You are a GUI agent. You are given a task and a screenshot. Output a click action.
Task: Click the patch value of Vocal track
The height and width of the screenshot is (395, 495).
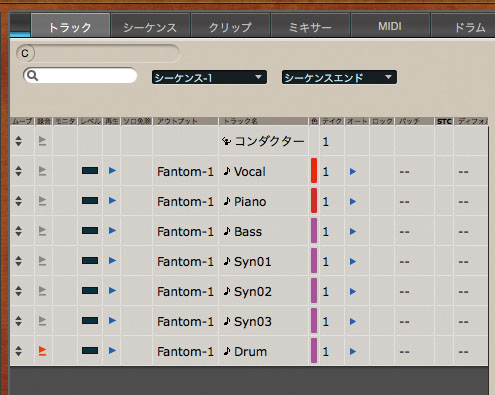coord(404,172)
